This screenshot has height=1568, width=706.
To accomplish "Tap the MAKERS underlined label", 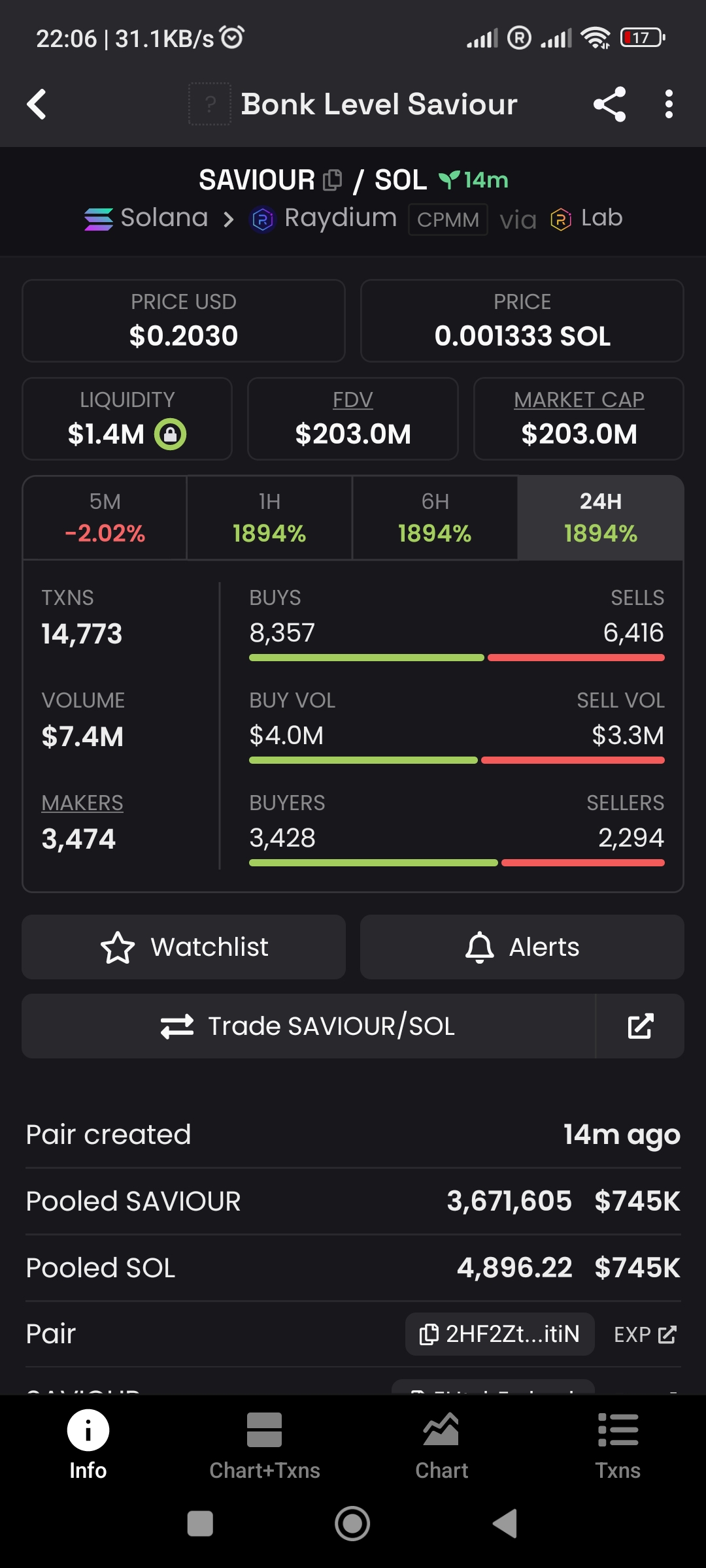I will point(82,803).
